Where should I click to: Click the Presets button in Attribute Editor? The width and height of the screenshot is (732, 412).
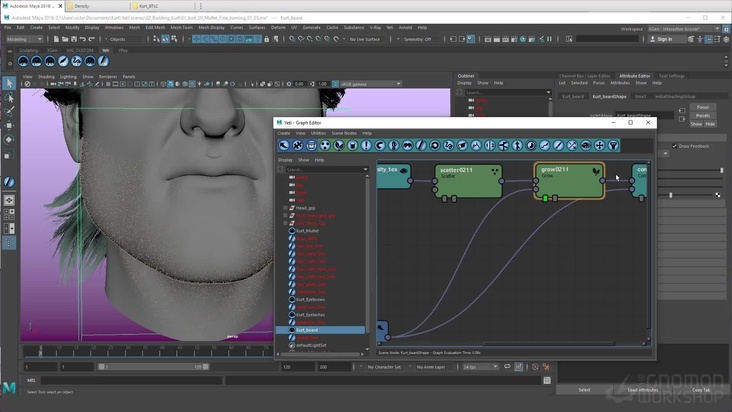702,115
